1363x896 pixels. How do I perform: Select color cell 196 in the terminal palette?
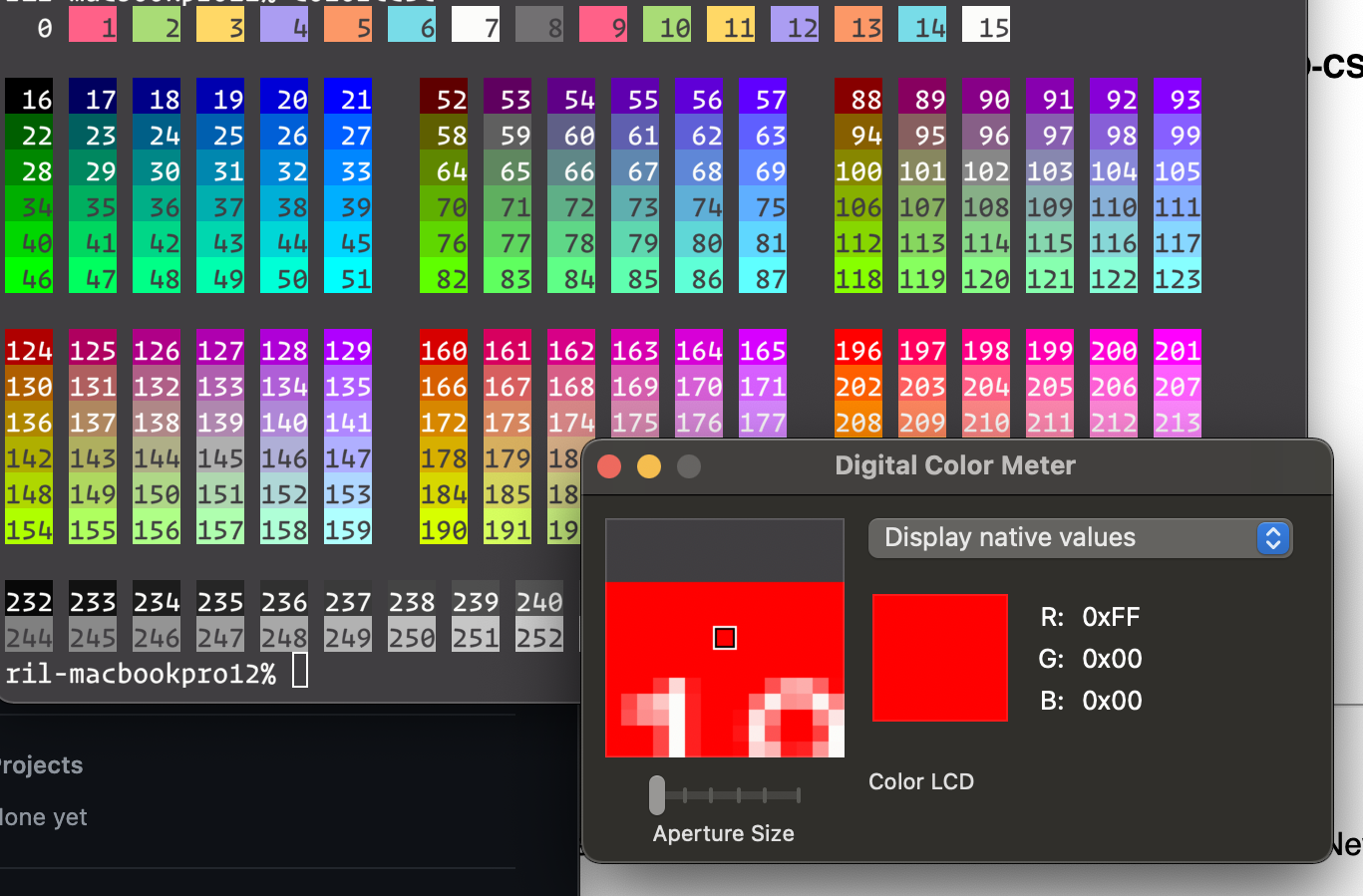tap(858, 351)
